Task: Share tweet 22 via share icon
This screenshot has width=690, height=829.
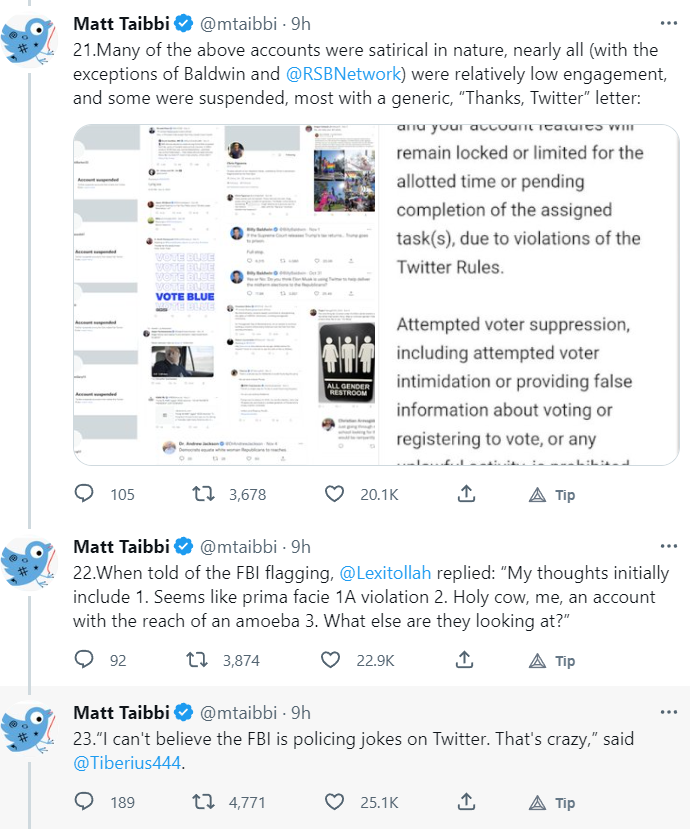Action: [466, 660]
